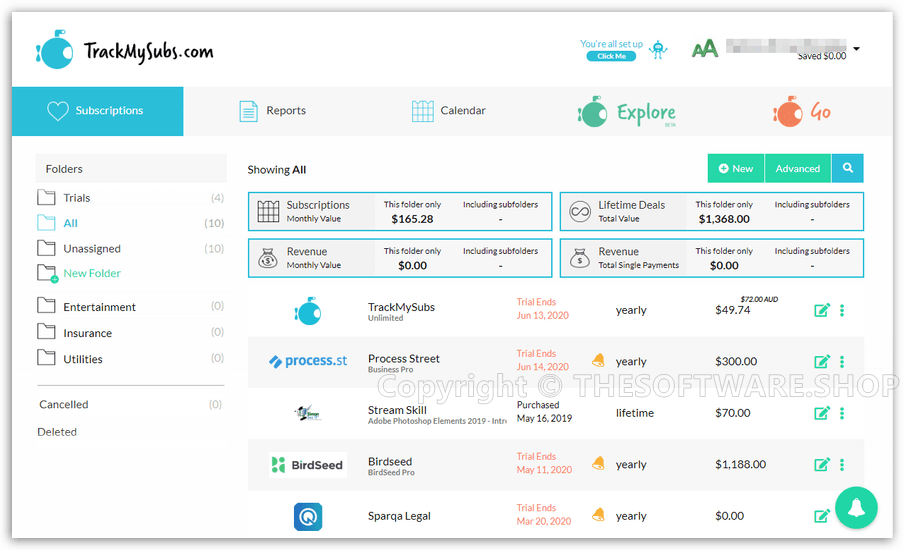This screenshot has width=905, height=550.
Task: Edit the Stream Skill subscription
Action: [x=822, y=413]
